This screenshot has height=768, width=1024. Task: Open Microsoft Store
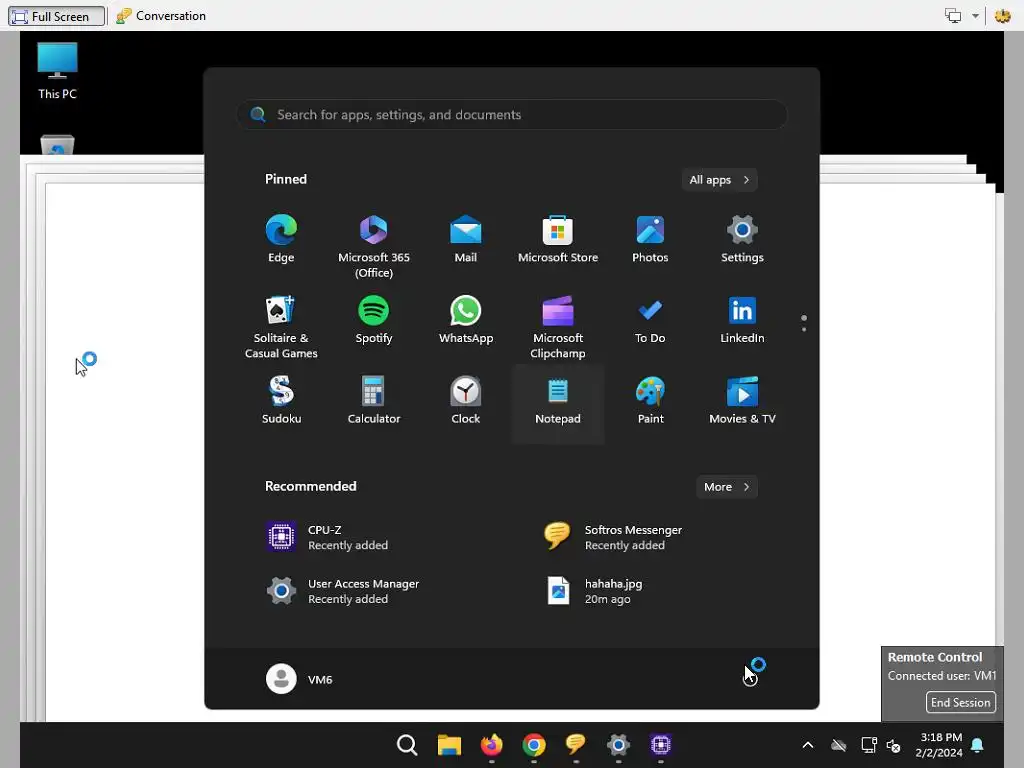pos(558,239)
